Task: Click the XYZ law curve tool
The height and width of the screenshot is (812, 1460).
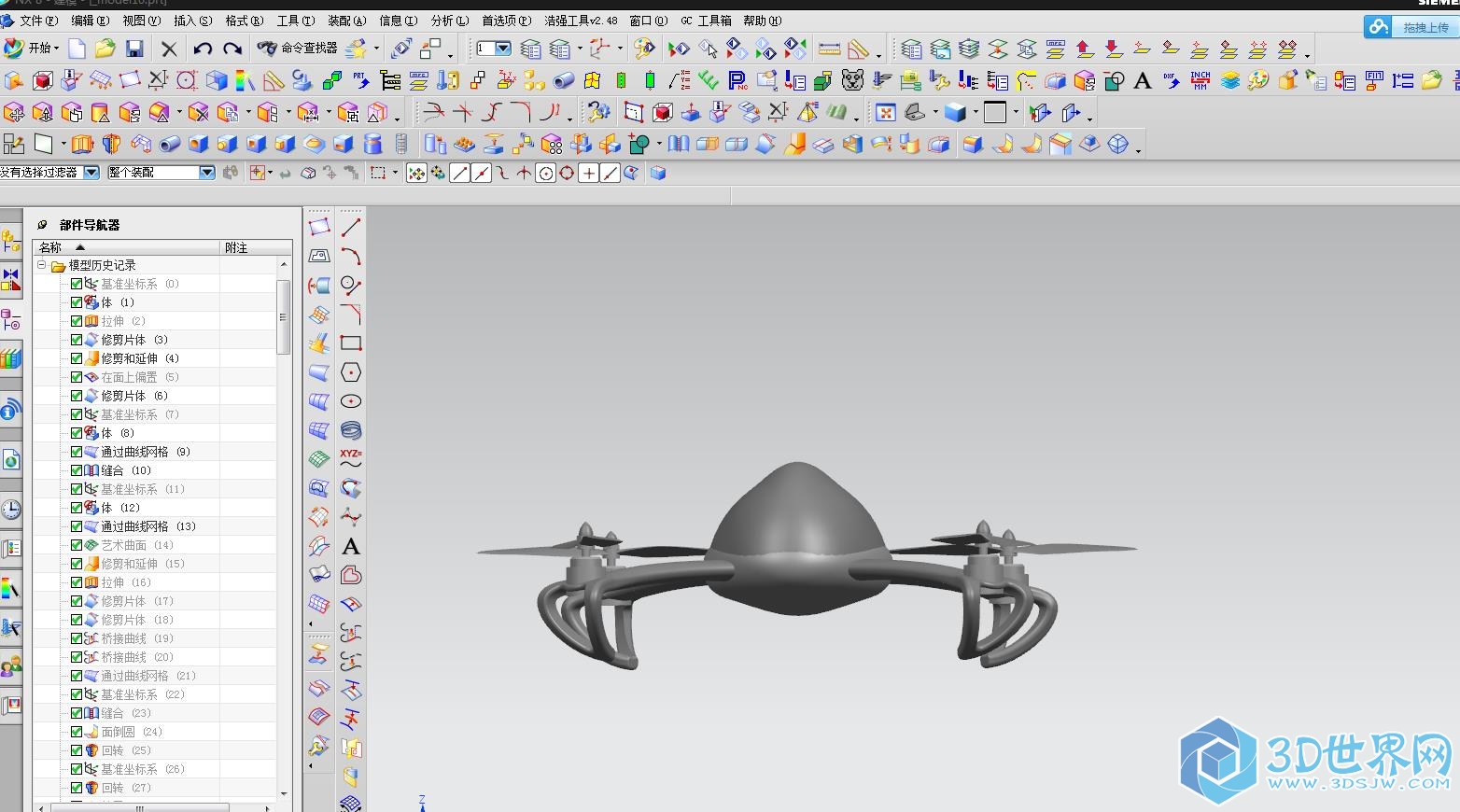Action: point(351,459)
